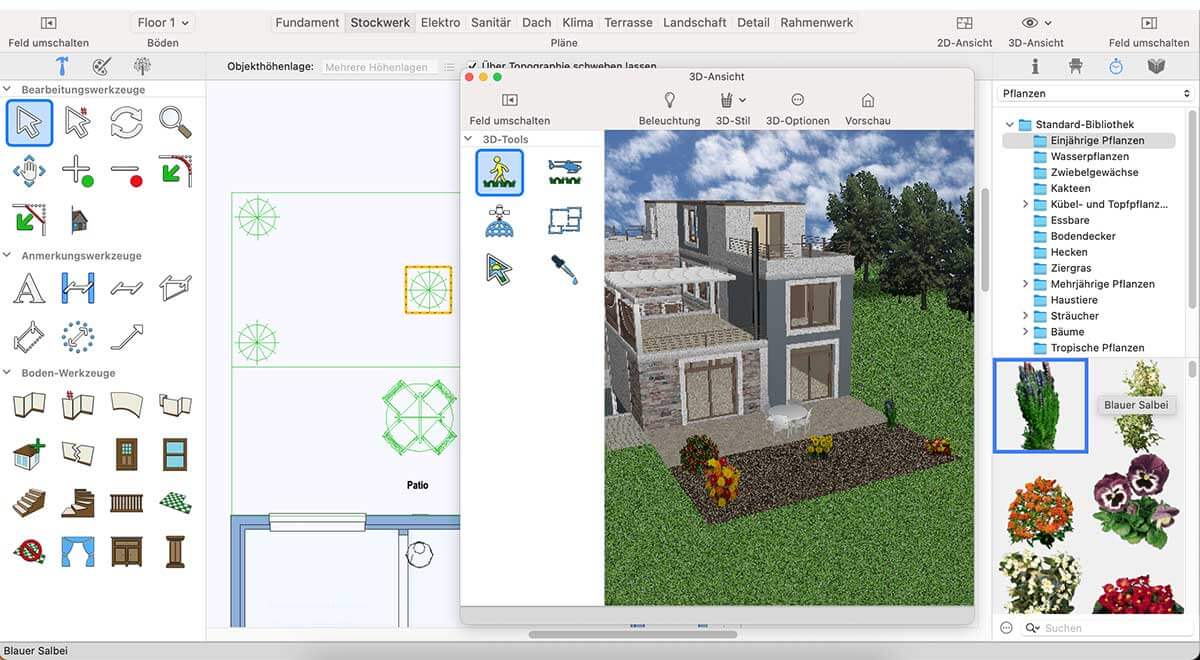Open the Floor 1 dropdown
The width and height of the screenshot is (1200, 660).
[162, 22]
